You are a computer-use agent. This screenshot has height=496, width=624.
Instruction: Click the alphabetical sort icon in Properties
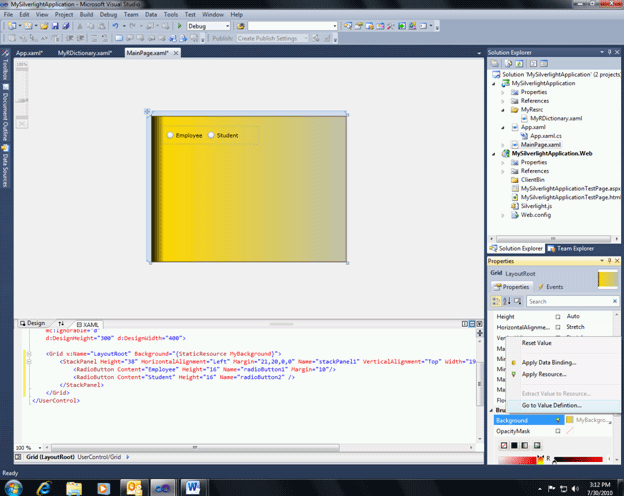coord(508,300)
